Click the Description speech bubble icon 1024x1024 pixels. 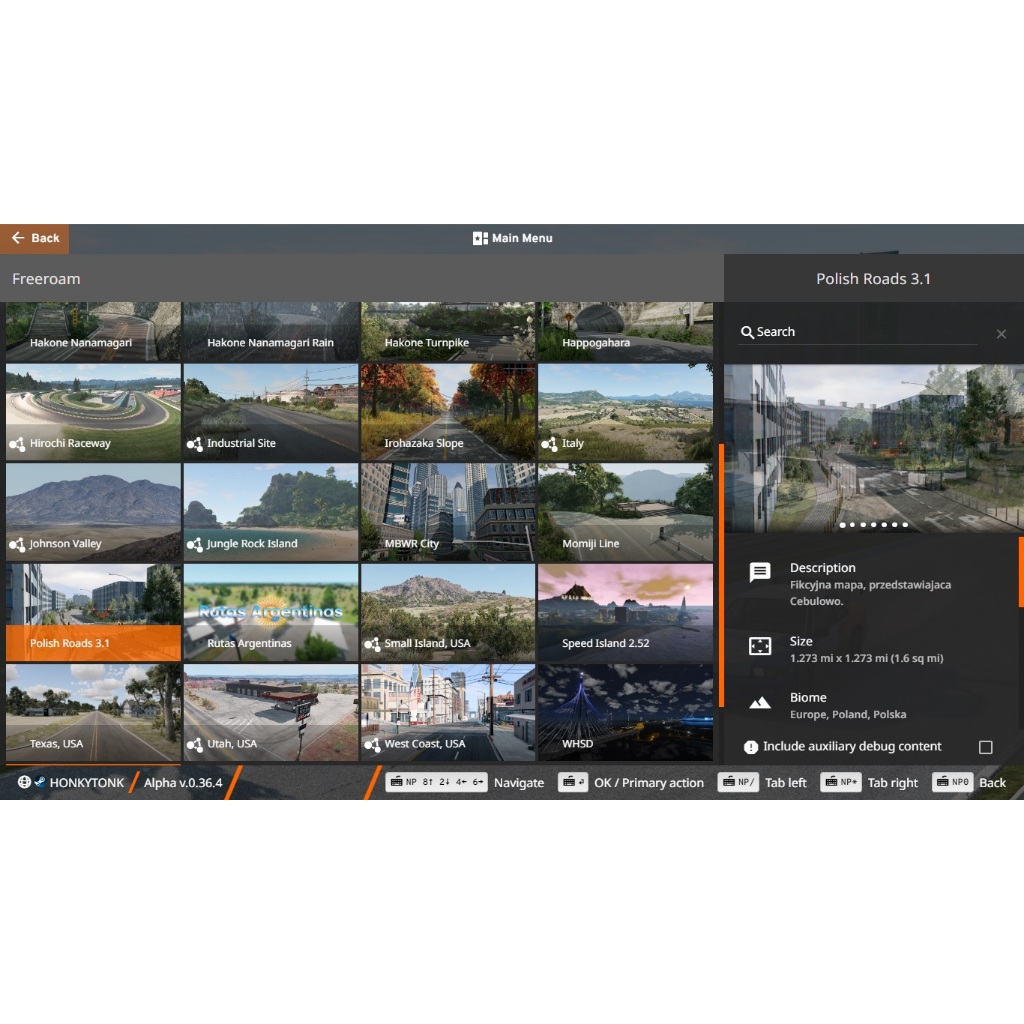[x=760, y=572]
